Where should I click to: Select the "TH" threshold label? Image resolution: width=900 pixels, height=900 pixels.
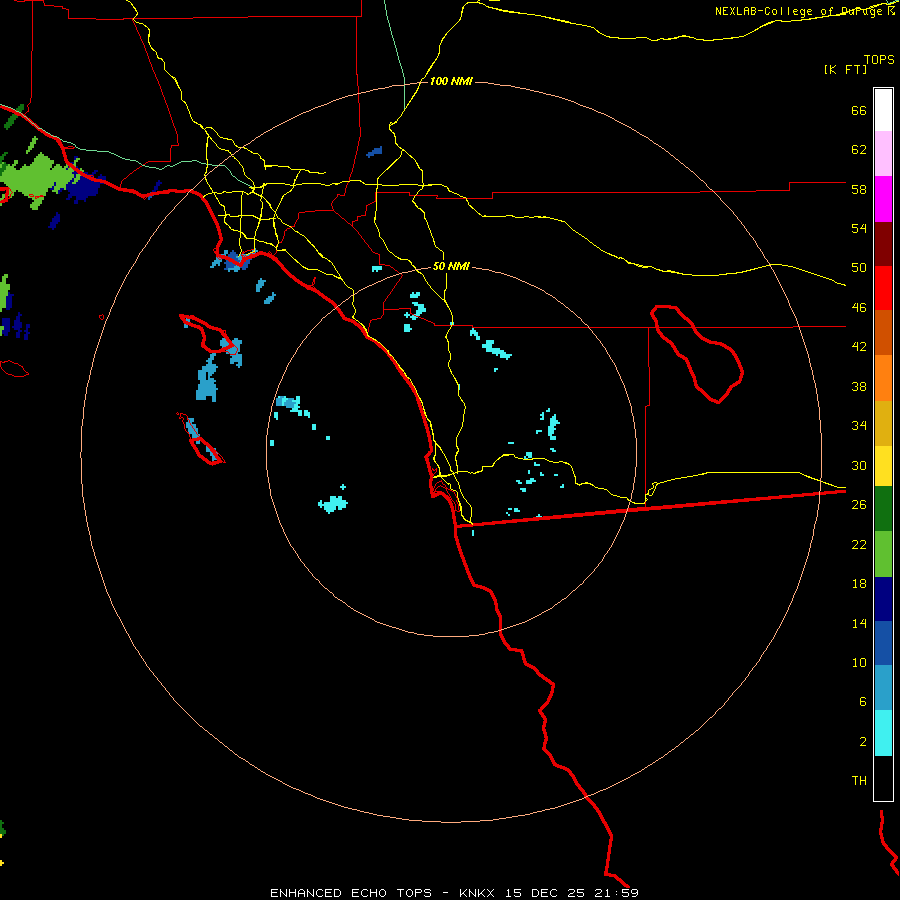click(x=859, y=780)
